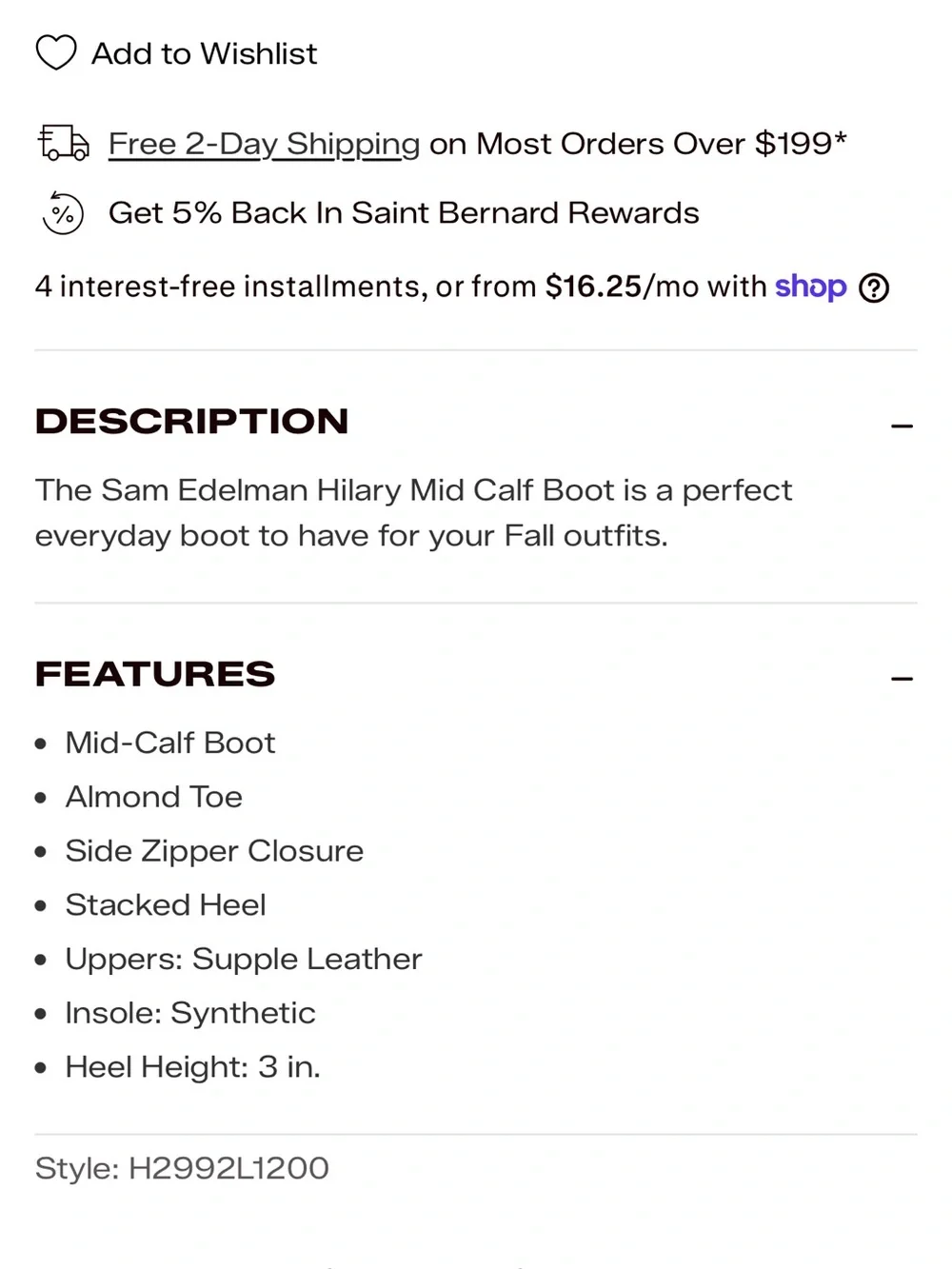
Task: Click the Uppers: Supple Leather item
Action: click(243, 959)
